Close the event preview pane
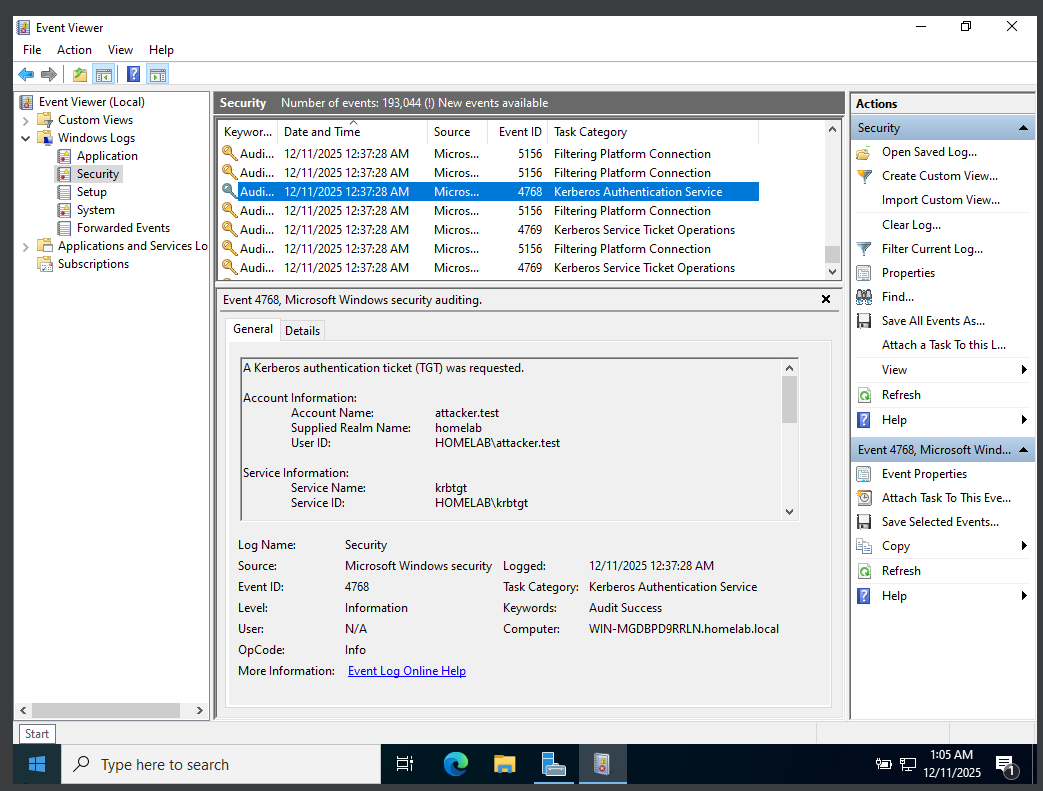The image size is (1043, 791). click(x=826, y=299)
